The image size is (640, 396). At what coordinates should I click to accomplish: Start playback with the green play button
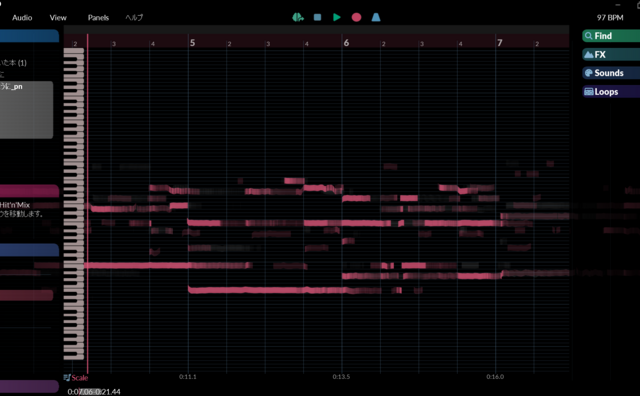coord(337,17)
